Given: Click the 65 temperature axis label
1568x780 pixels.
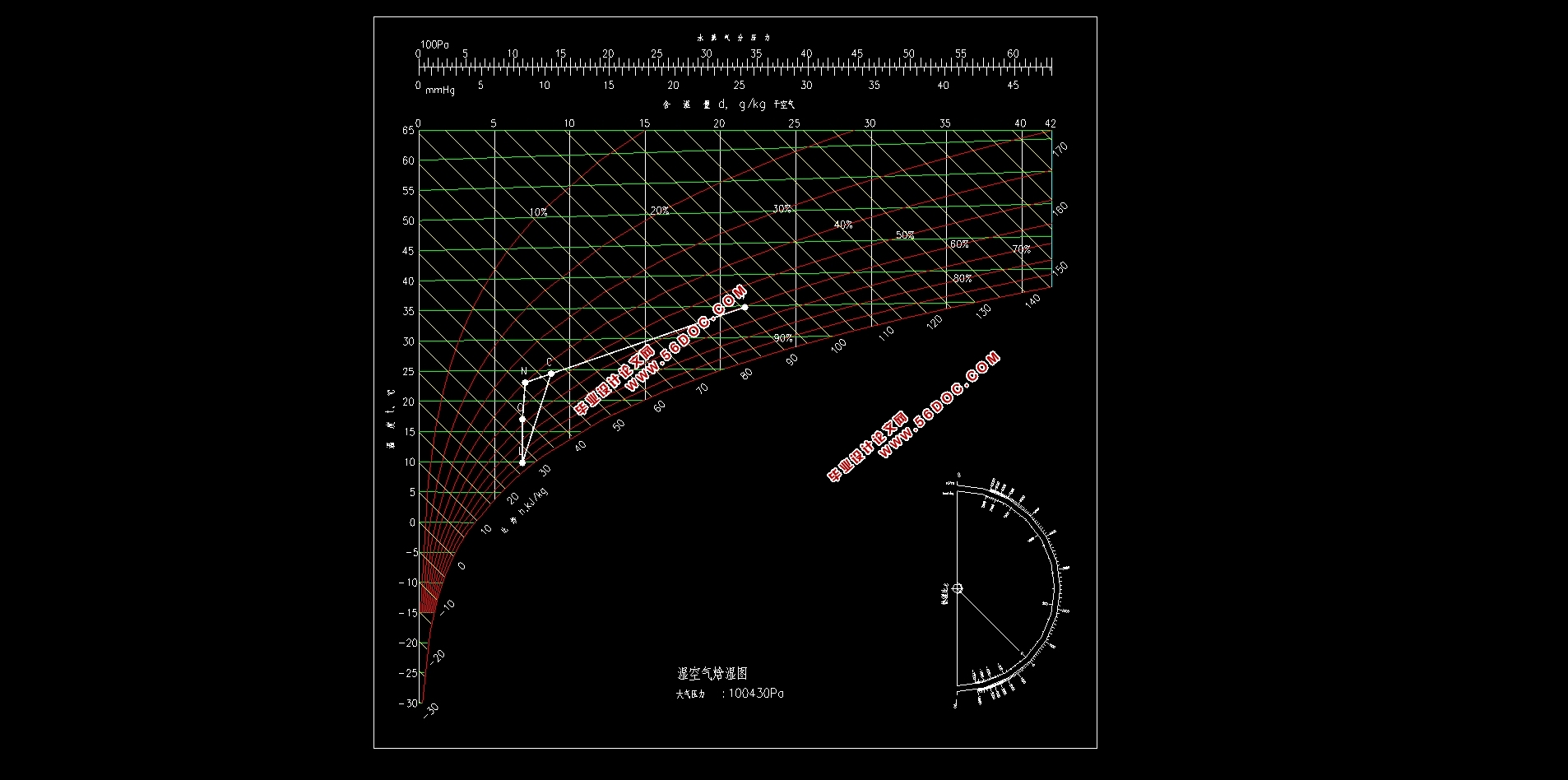Looking at the screenshot, I should point(408,130).
